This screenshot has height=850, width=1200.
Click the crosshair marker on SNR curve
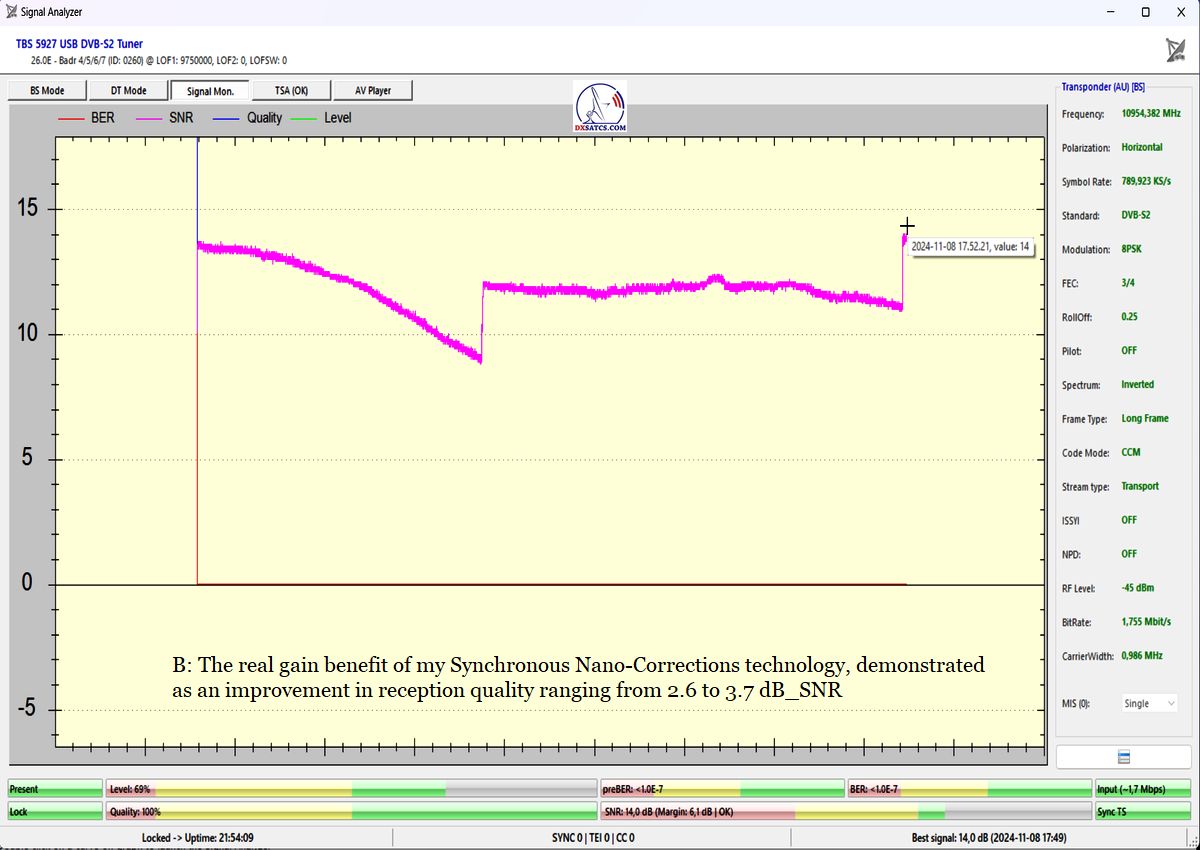coord(906,226)
